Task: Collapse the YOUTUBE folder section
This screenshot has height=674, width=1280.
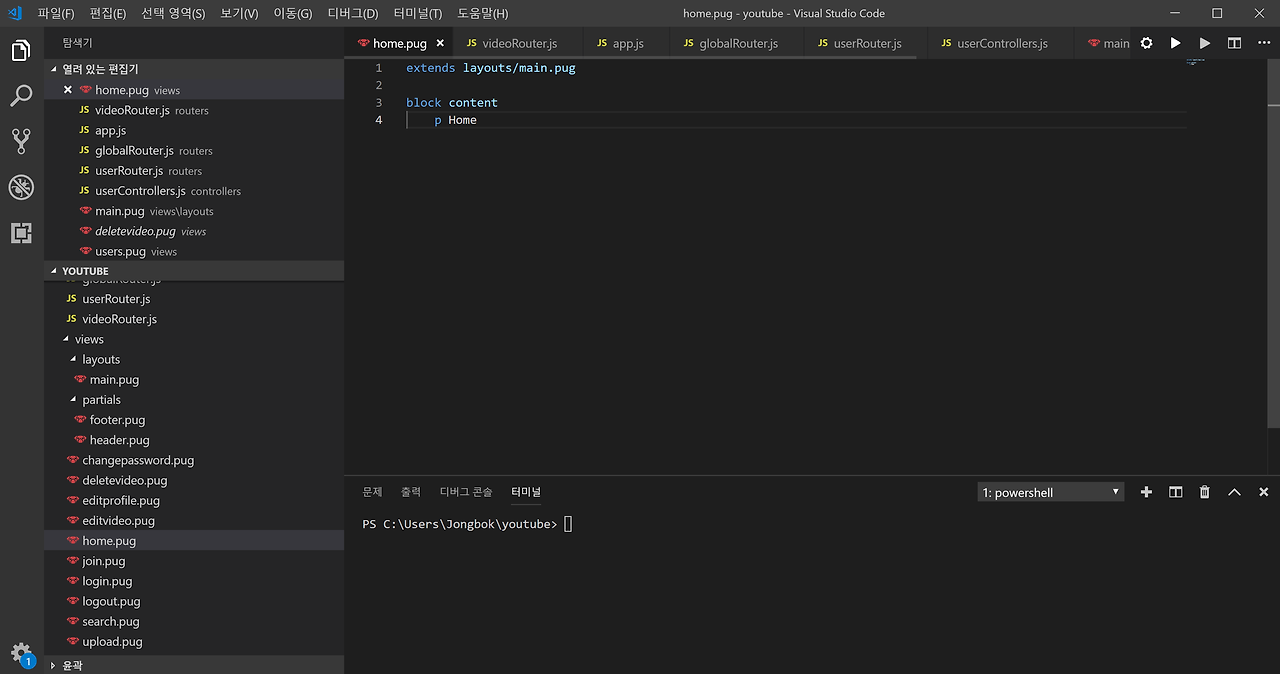Action: pos(194,271)
